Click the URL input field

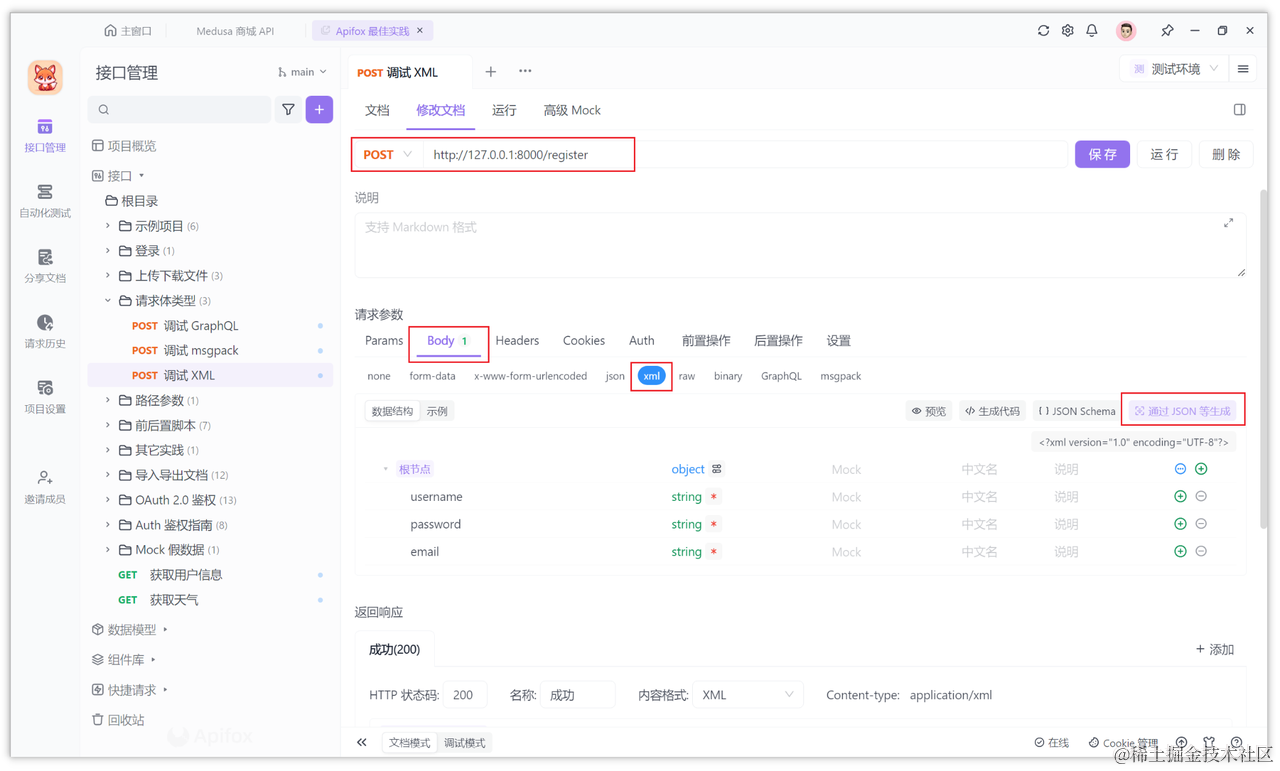(745, 155)
